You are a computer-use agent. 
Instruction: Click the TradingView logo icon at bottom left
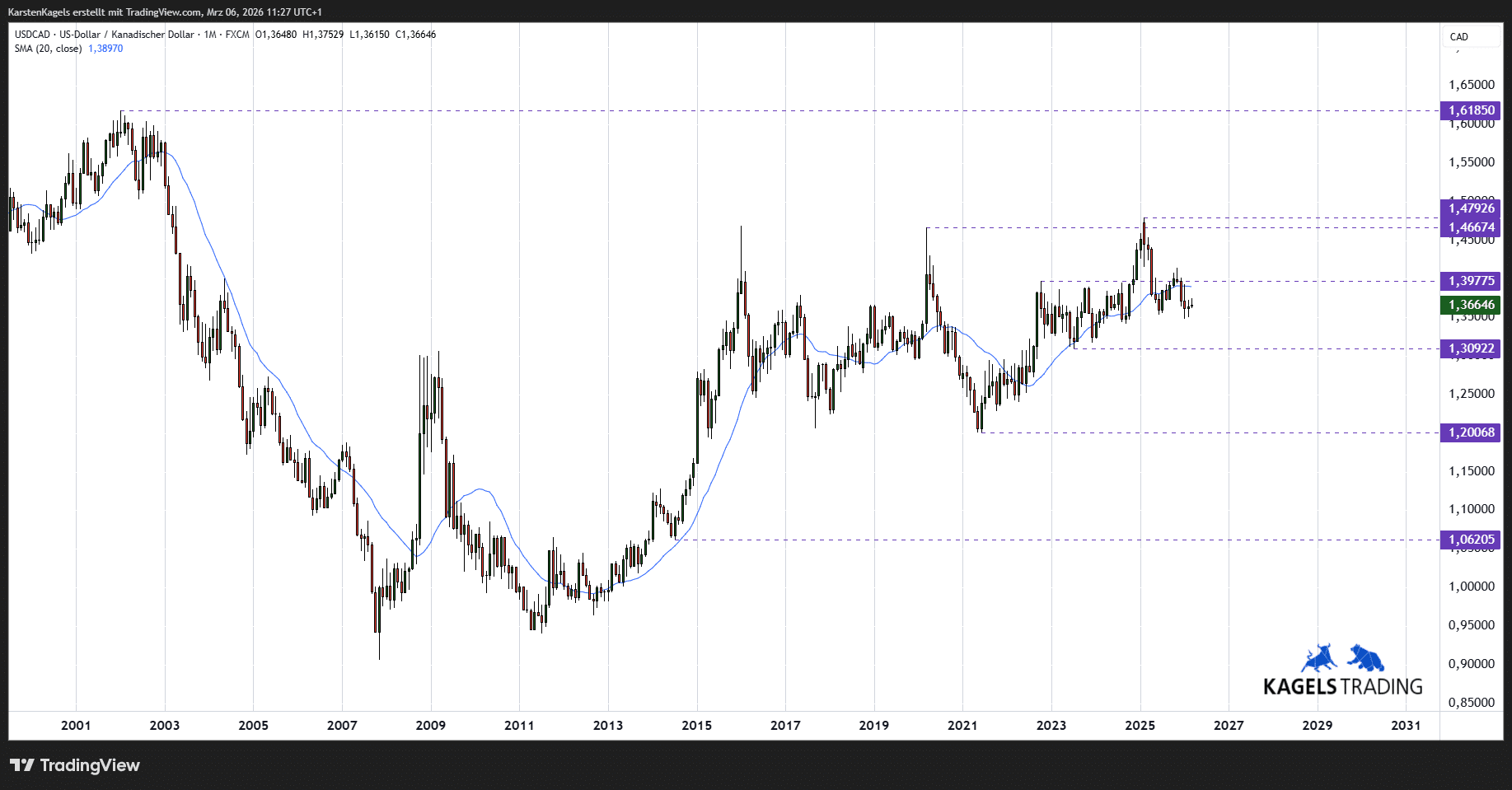(22, 765)
